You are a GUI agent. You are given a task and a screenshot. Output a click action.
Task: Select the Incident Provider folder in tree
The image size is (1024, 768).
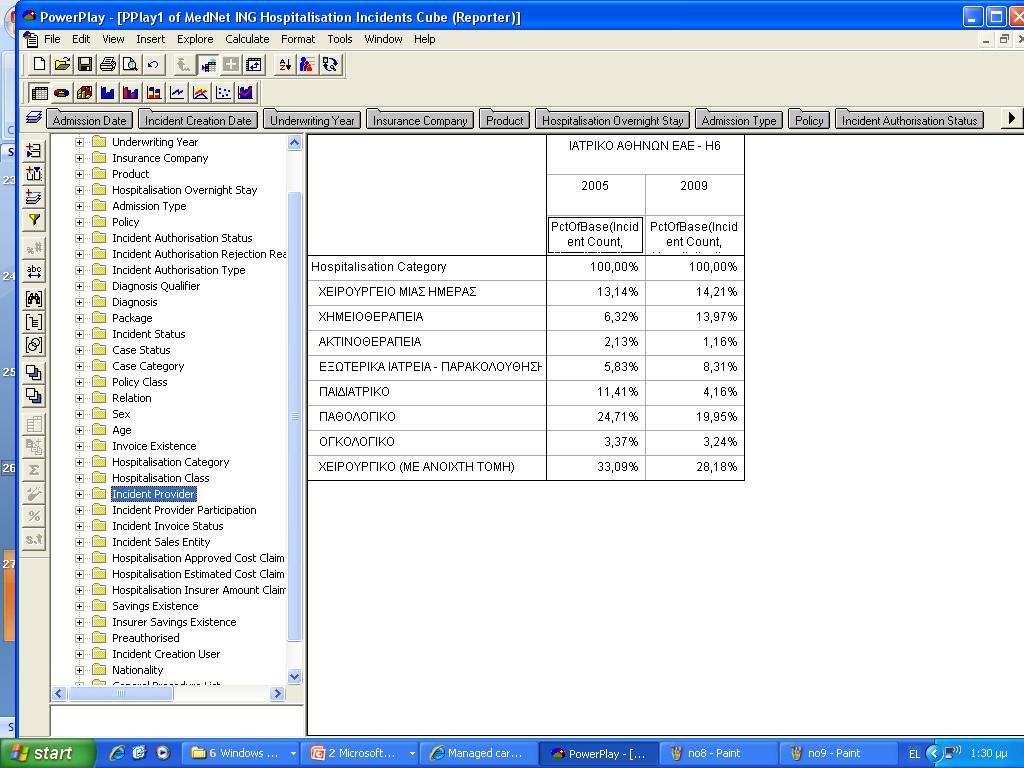[x=153, y=494]
